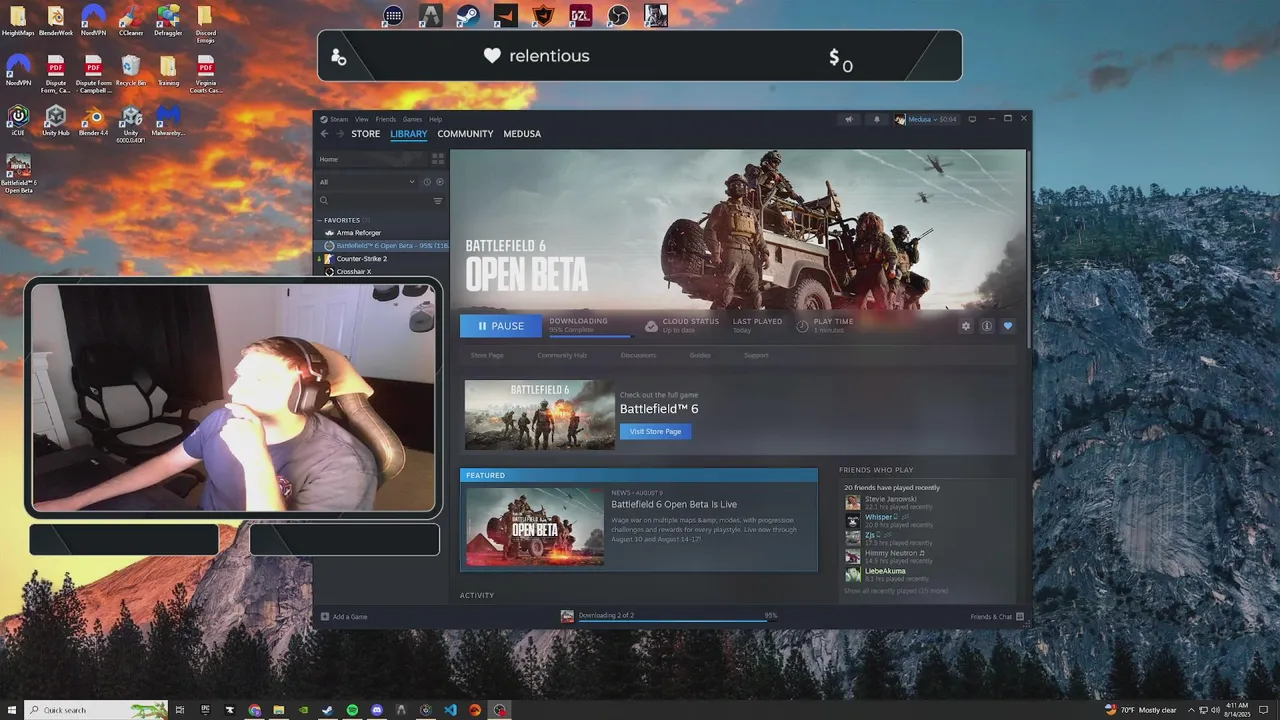This screenshot has width=1280, height=720.
Task: Switch to the LIBRARY tab
Action: 409,134
